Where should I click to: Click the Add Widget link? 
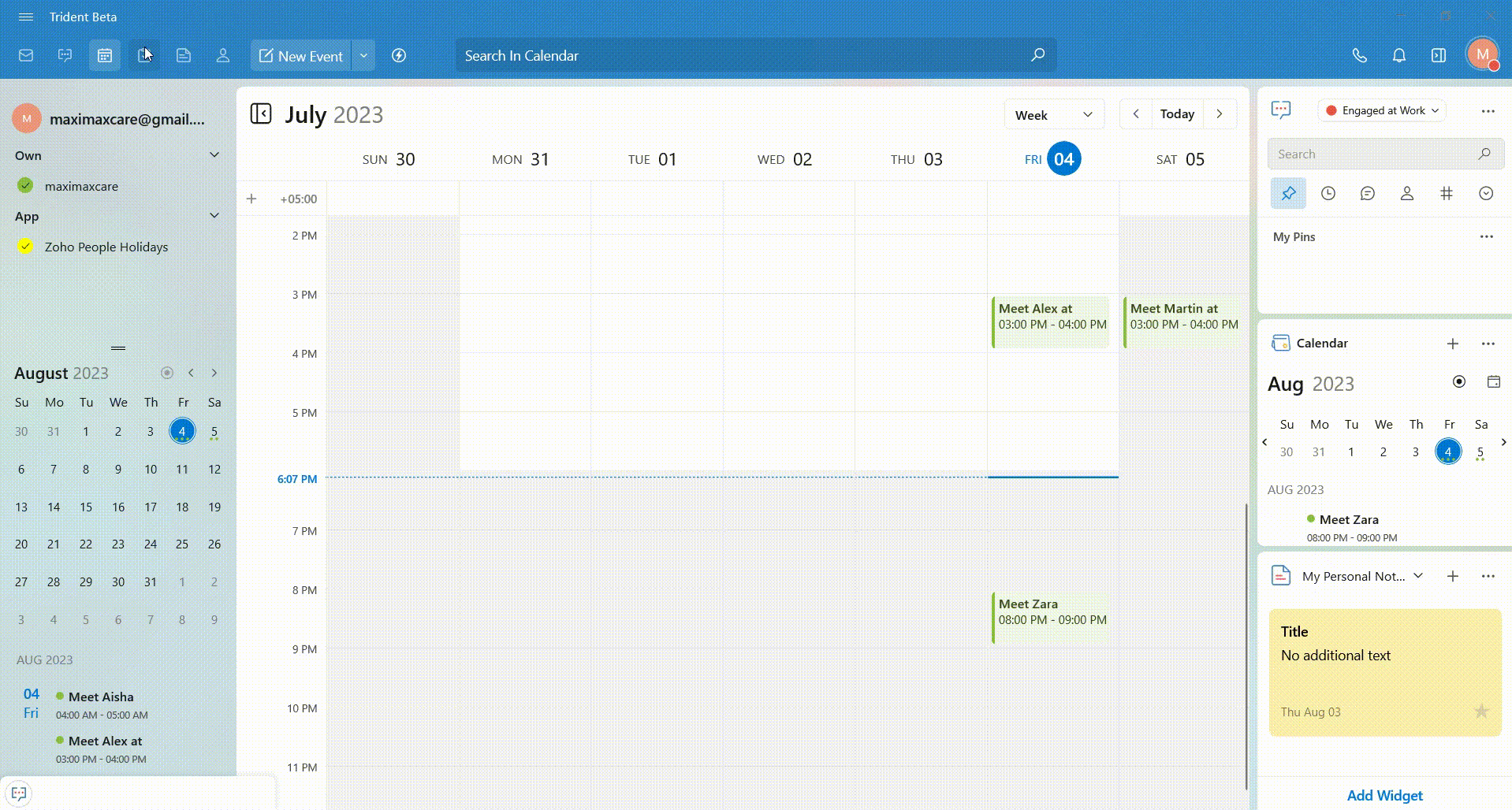pos(1384,795)
